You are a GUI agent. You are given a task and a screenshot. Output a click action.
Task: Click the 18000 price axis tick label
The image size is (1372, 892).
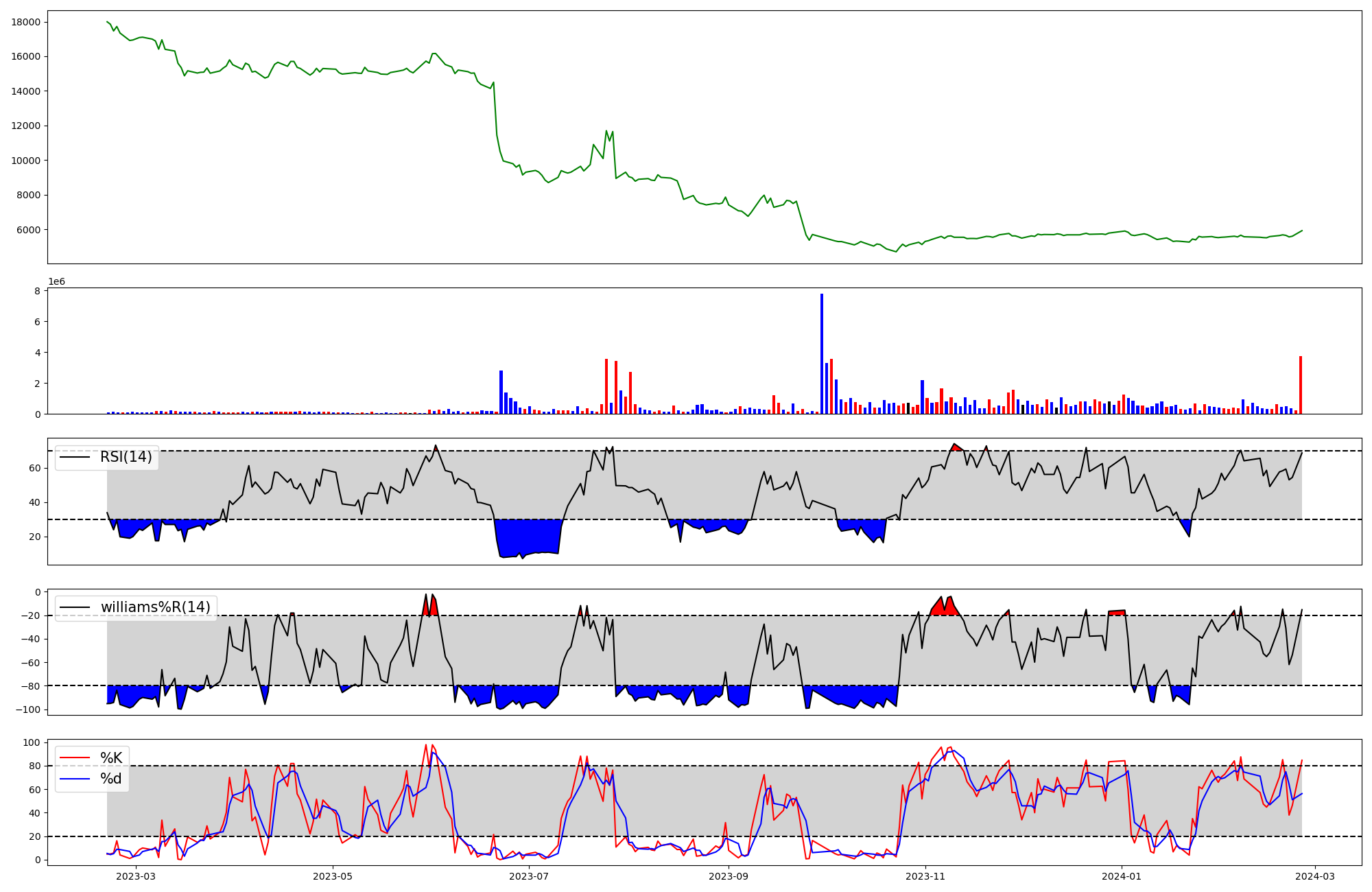(x=26, y=22)
